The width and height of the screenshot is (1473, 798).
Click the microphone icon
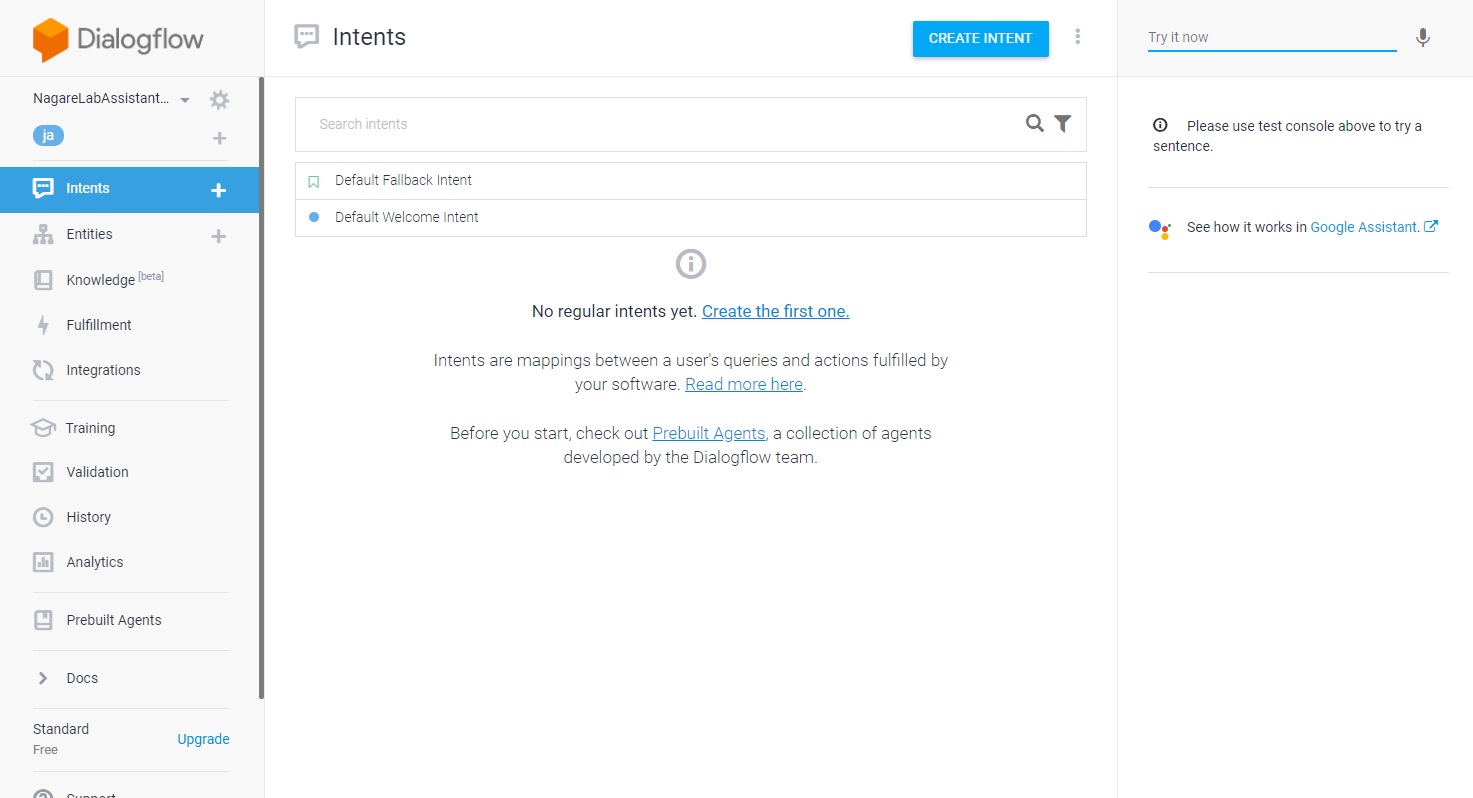[x=1423, y=38]
